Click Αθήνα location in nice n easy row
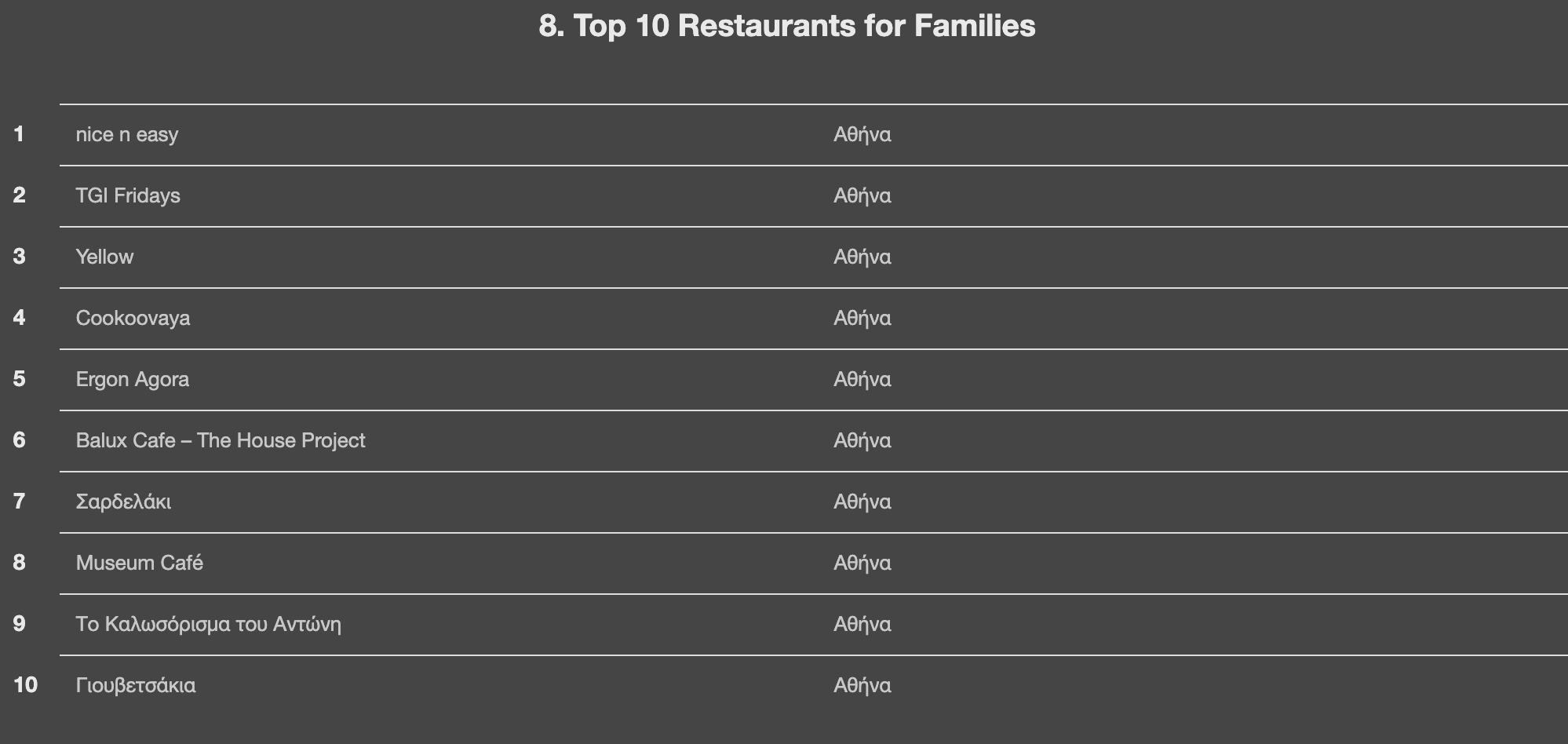 [x=862, y=135]
